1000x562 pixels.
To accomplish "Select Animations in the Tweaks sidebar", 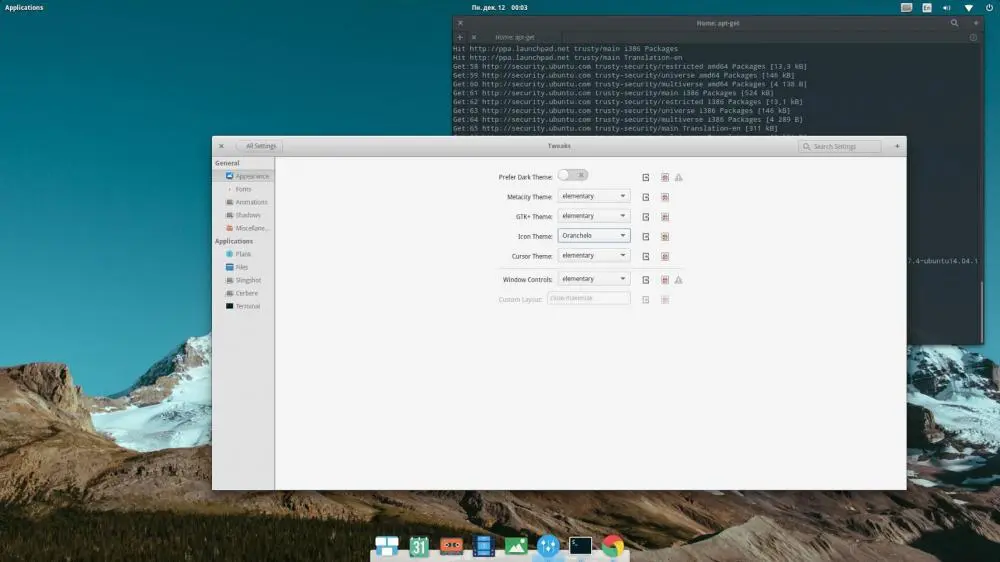I will [244, 202].
